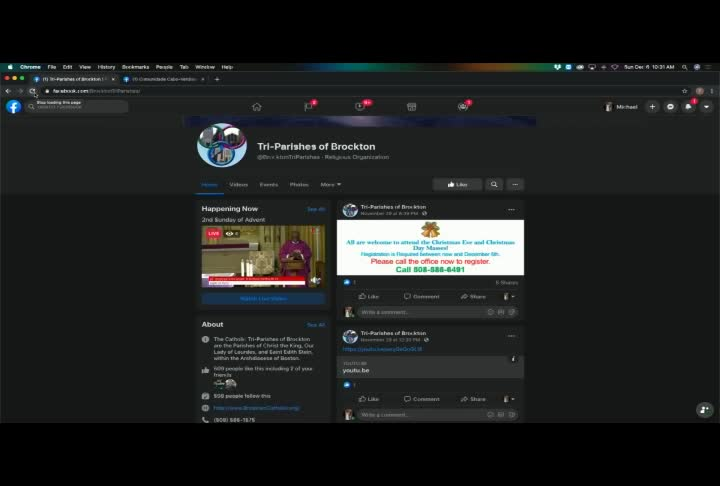Open options for Christmas Masses post
This screenshot has width=720, height=486.
pyautogui.click(x=511, y=210)
